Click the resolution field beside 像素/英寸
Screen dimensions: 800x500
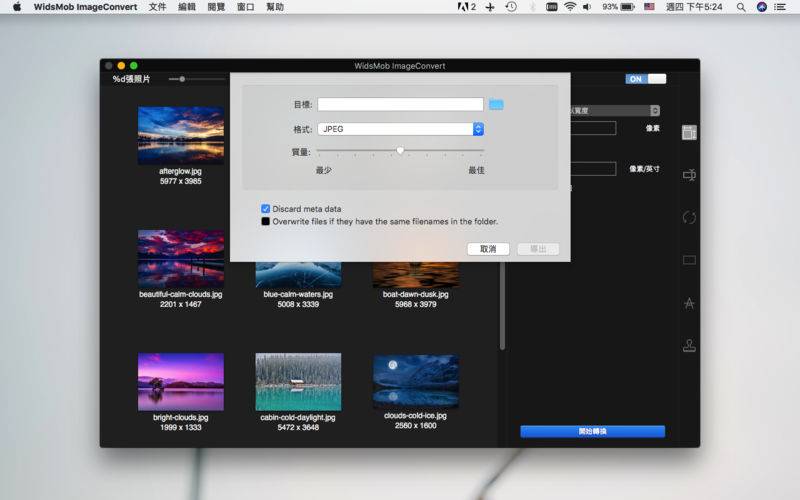(x=593, y=169)
